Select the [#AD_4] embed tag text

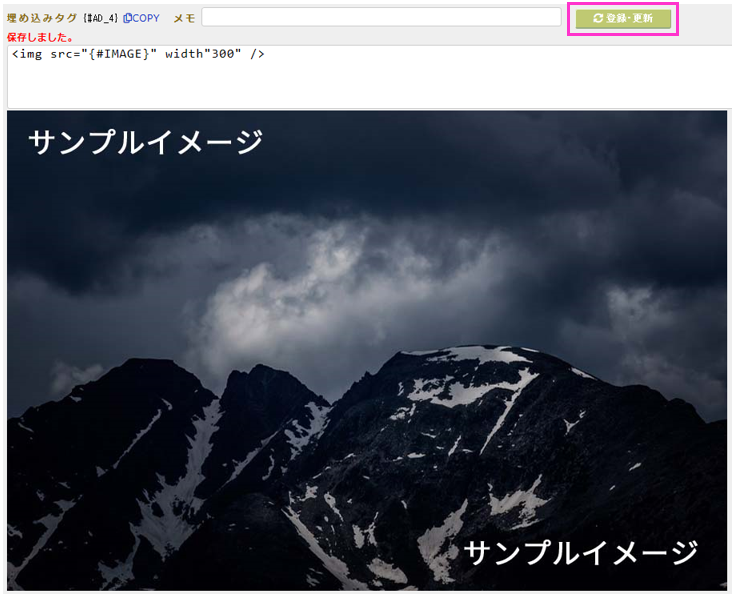[101, 18]
